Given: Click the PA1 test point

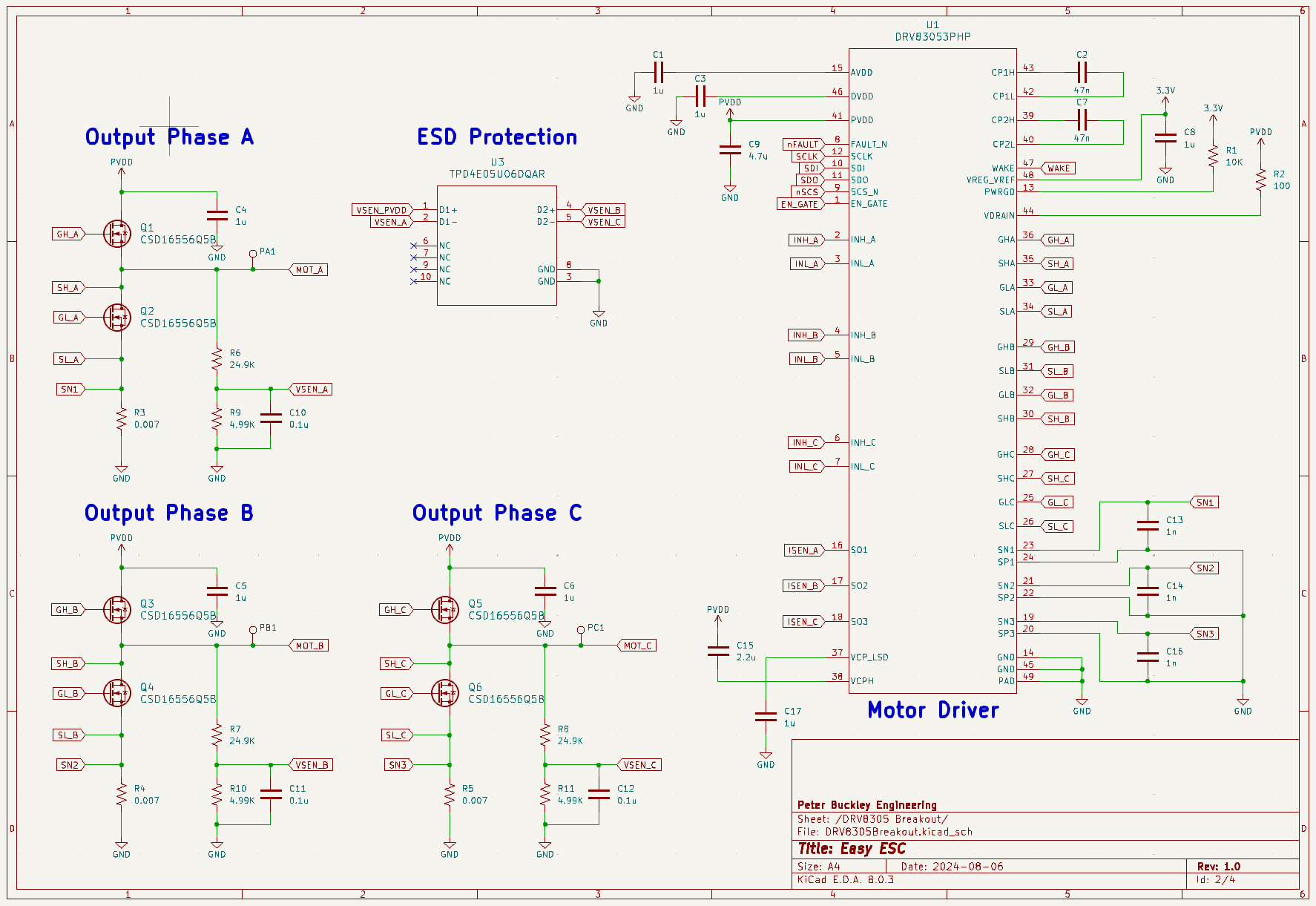Looking at the screenshot, I should click(x=253, y=254).
